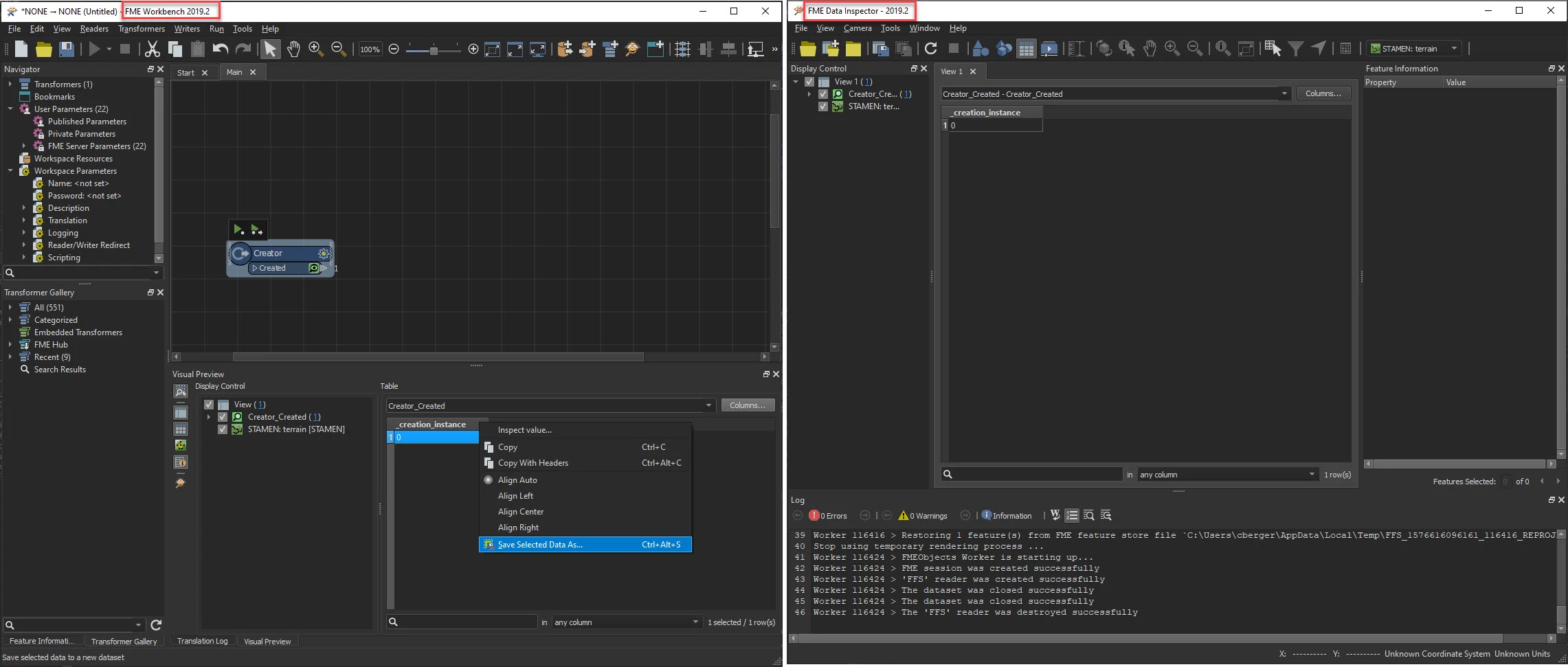
Task: Open the find-in-log search icon
Action: pos(1088,515)
